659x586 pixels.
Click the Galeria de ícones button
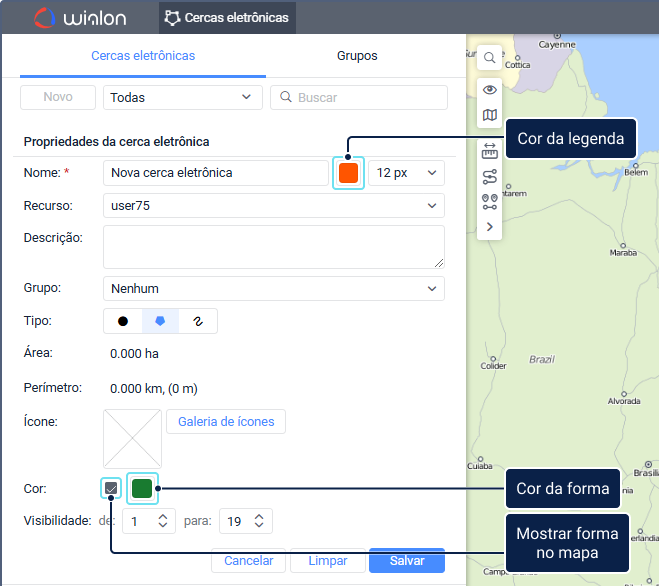point(226,421)
